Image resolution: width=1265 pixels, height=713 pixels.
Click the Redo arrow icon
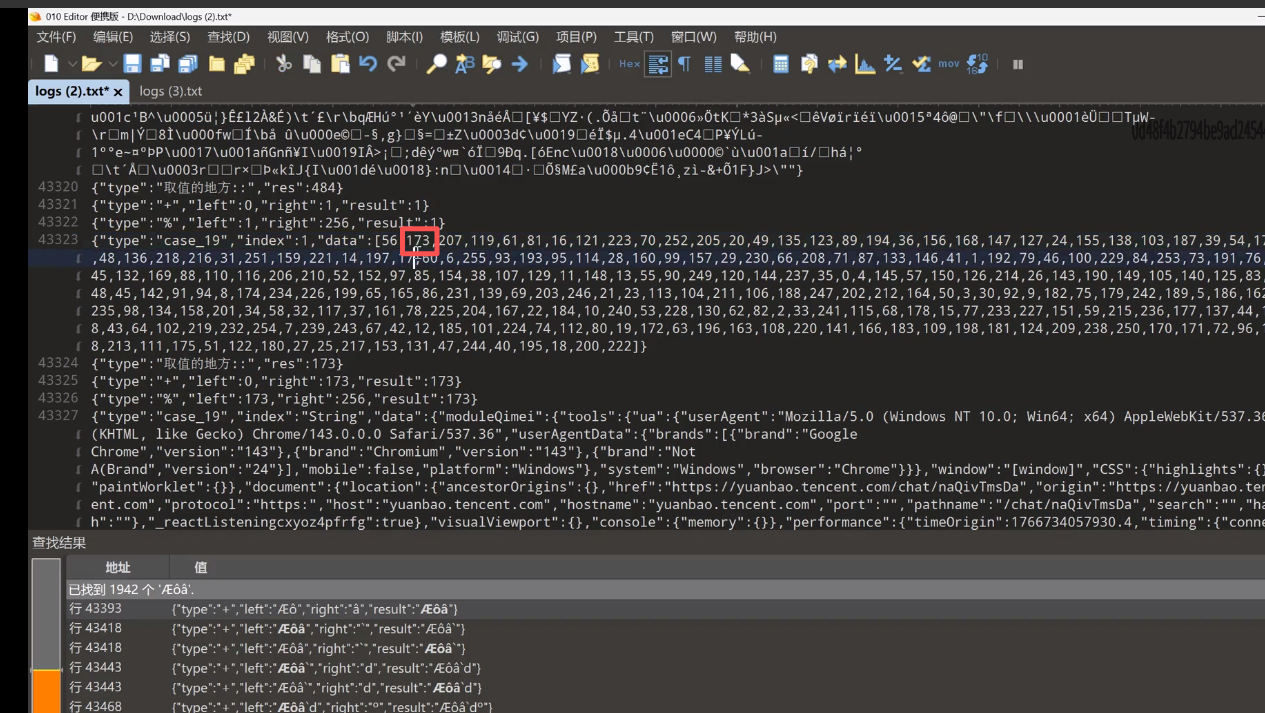tap(396, 64)
